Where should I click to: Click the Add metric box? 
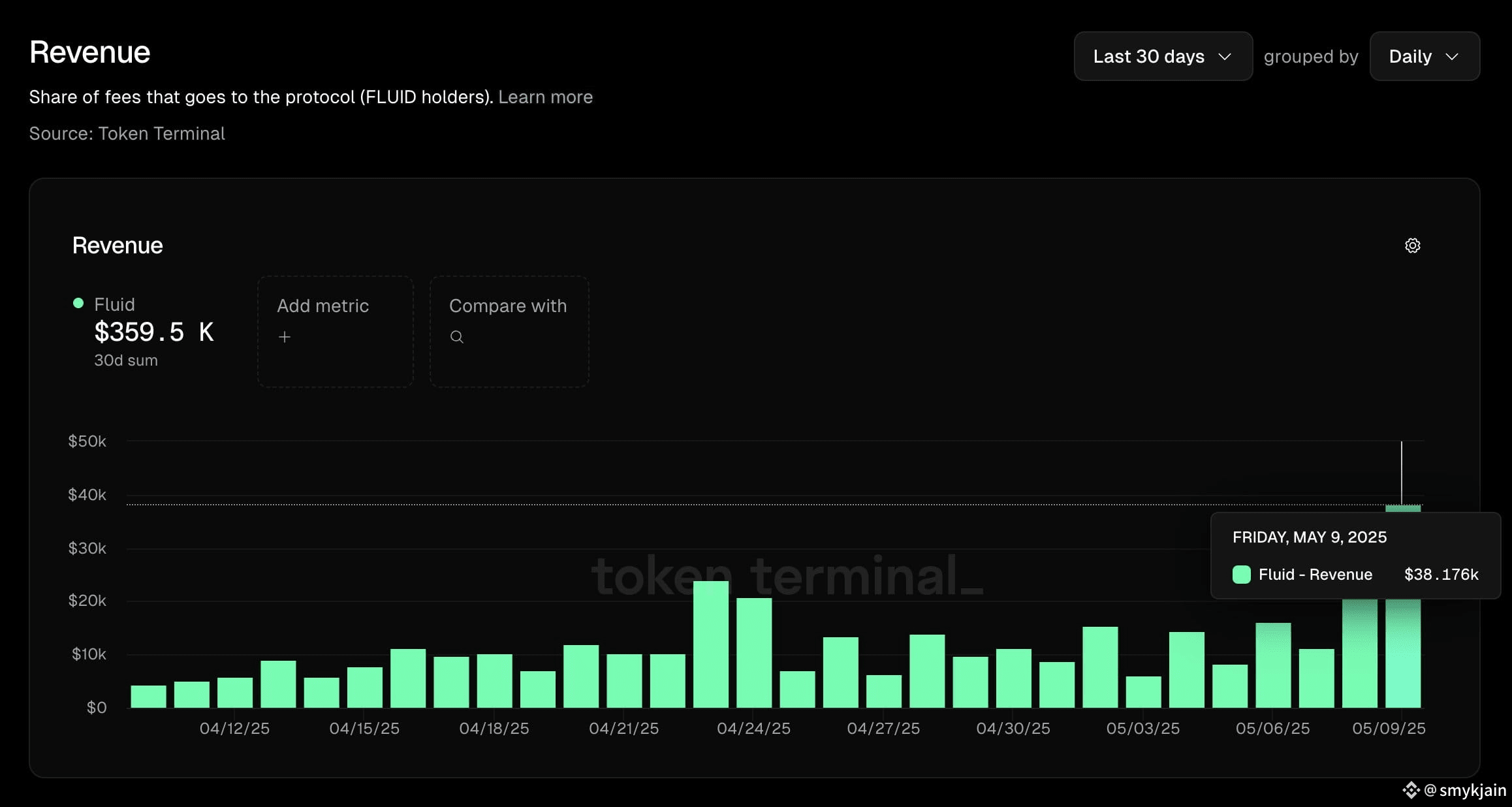336,332
